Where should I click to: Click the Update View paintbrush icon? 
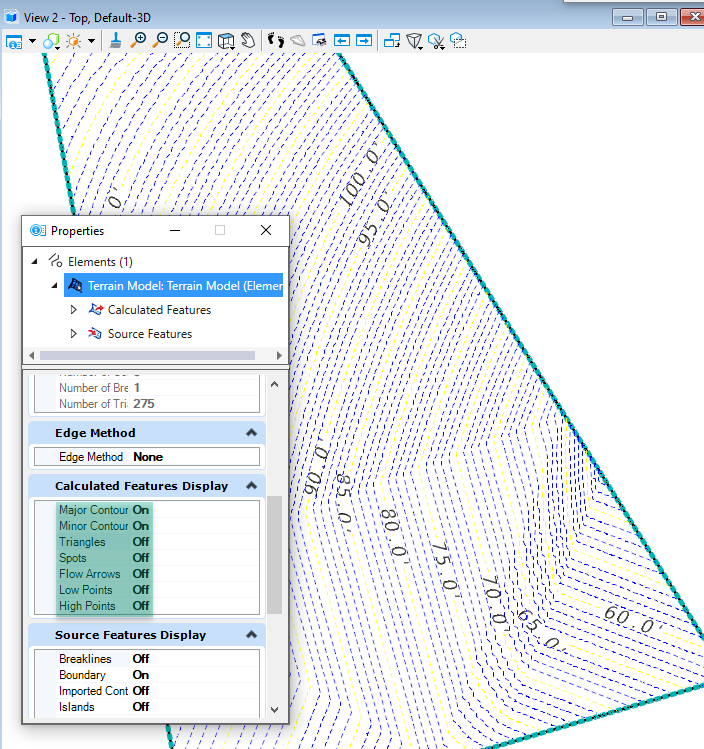(116, 40)
